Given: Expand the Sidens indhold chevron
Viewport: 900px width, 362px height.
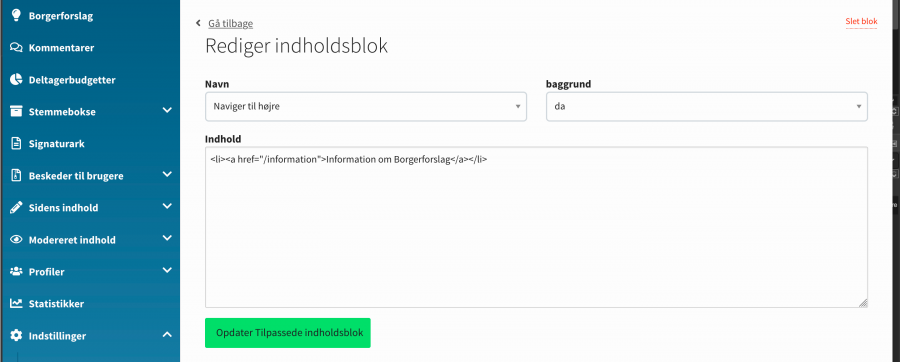Looking at the screenshot, I should pyautogui.click(x=167, y=206).
